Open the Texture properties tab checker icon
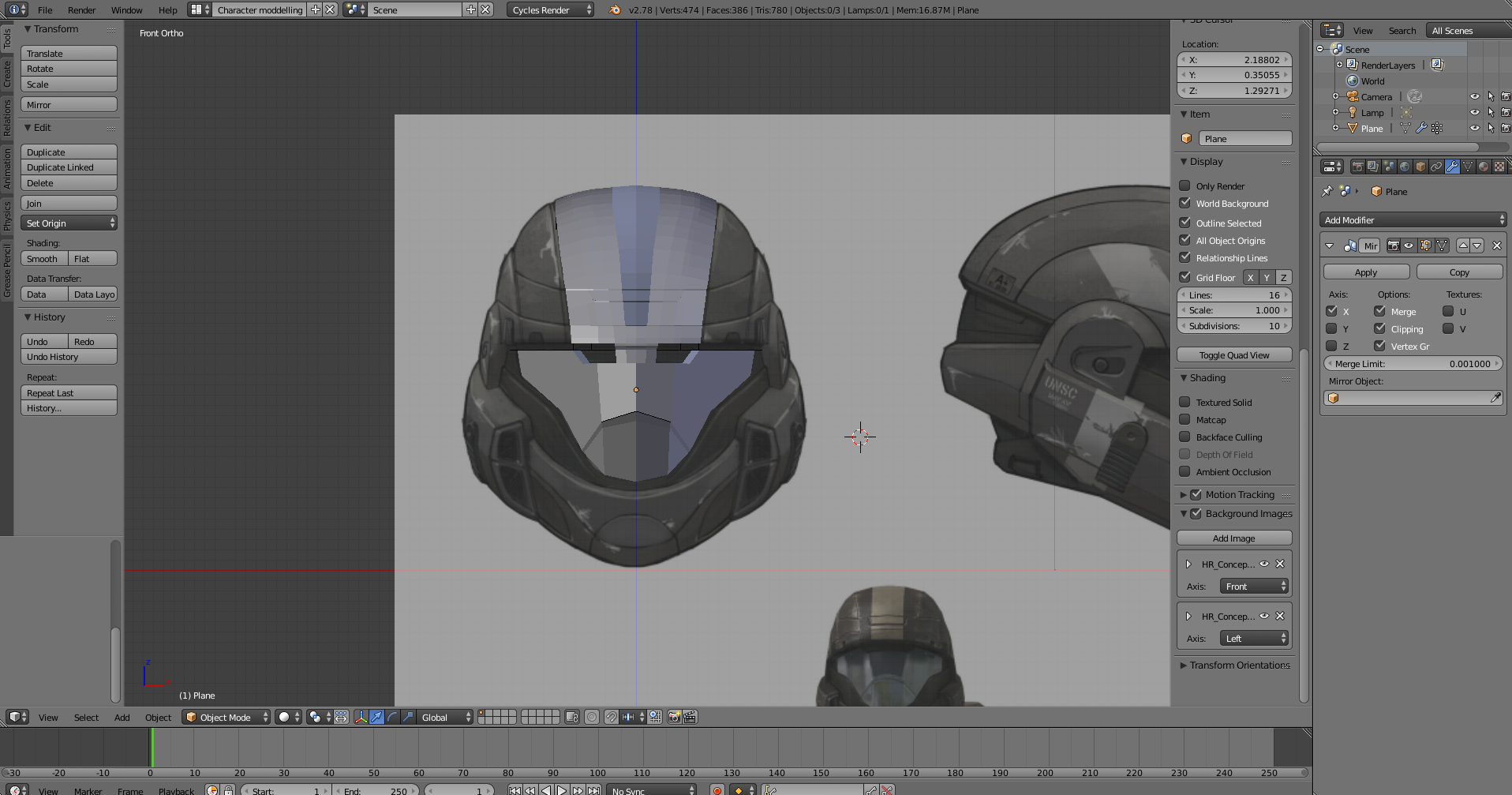The width and height of the screenshot is (1512, 795). point(1499,167)
